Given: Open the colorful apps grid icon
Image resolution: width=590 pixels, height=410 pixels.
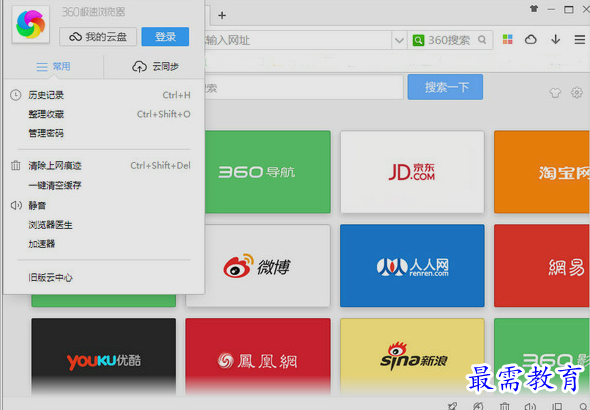Looking at the screenshot, I should click(x=508, y=39).
